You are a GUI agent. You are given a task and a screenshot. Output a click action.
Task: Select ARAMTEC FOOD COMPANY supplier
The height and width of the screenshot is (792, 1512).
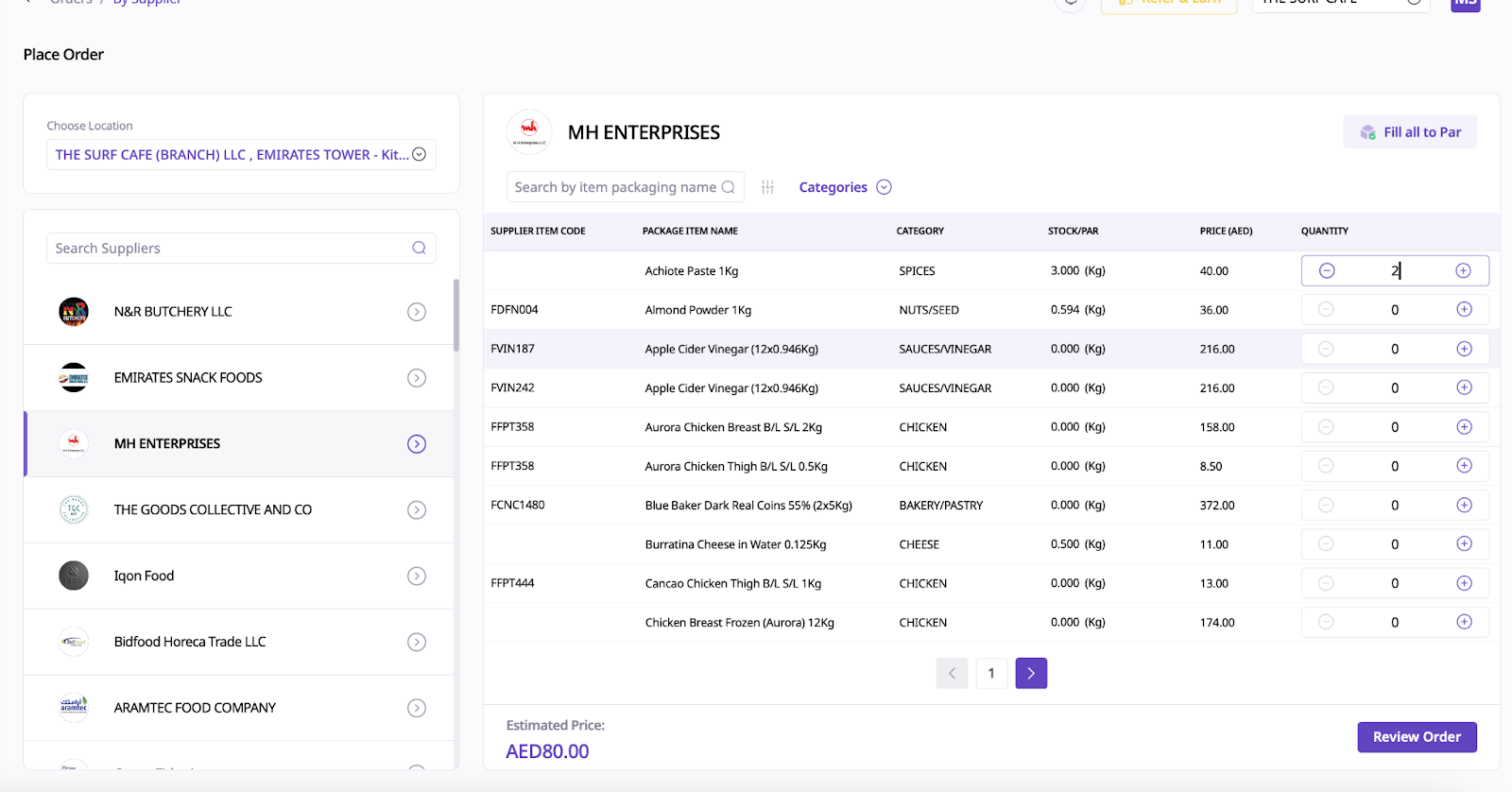(x=239, y=708)
